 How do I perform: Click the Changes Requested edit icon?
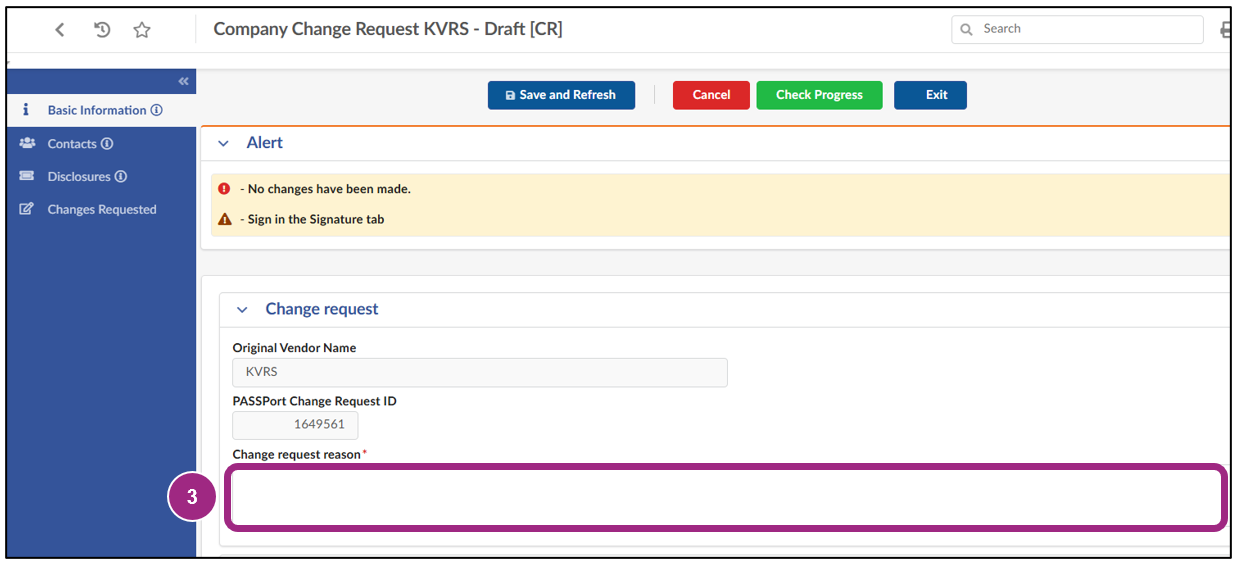(x=27, y=209)
